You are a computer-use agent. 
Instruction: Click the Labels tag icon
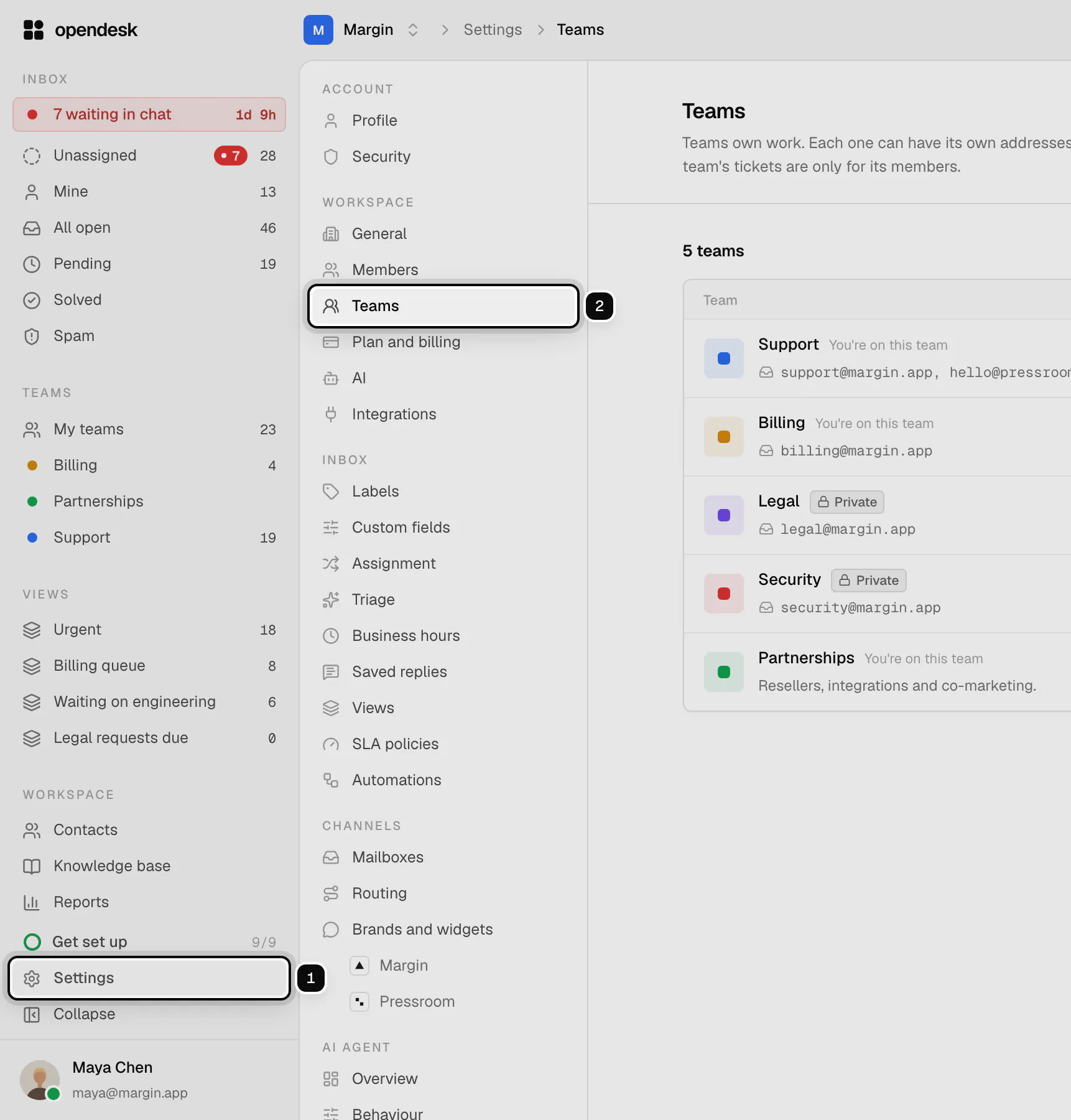pos(331,492)
